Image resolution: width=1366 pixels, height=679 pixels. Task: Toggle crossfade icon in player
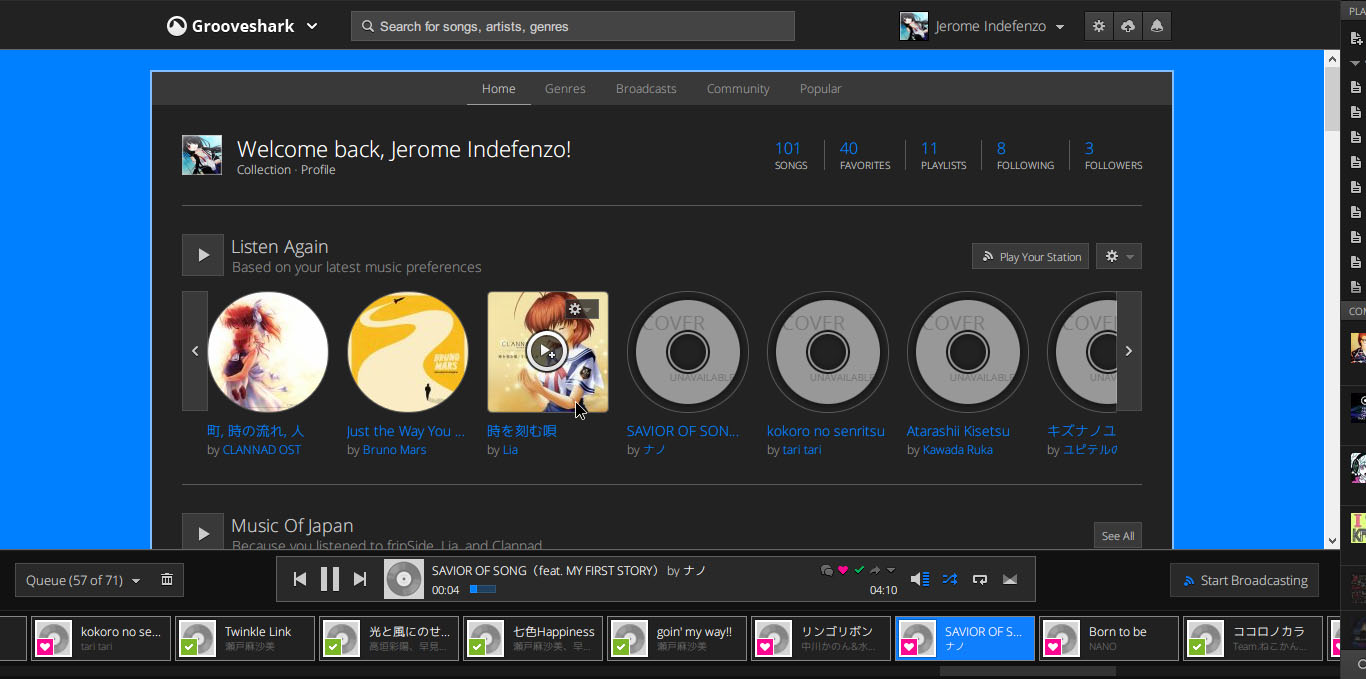(x=1010, y=579)
